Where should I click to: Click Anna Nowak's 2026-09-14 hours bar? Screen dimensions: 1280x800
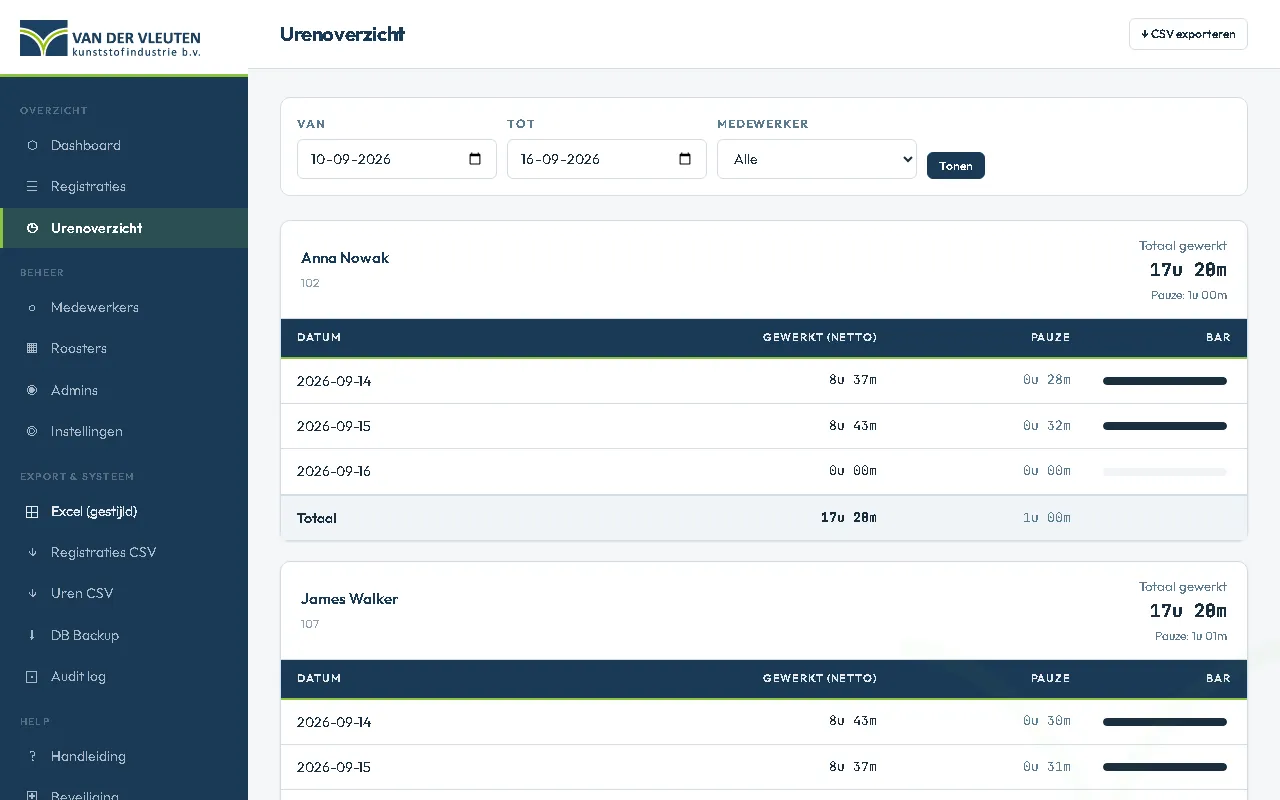(1165, 381)
